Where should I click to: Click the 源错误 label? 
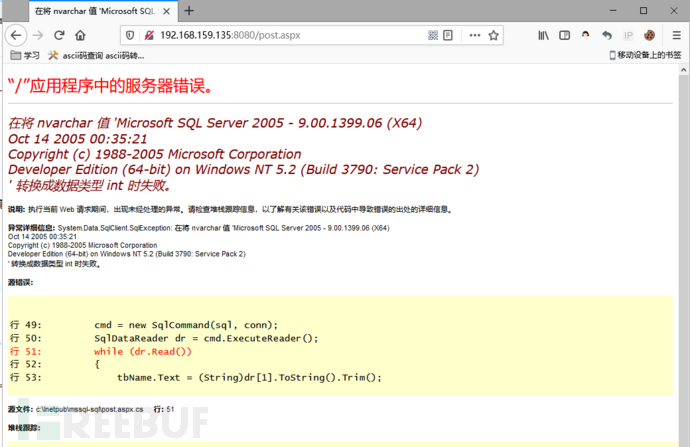pos(20,282)
